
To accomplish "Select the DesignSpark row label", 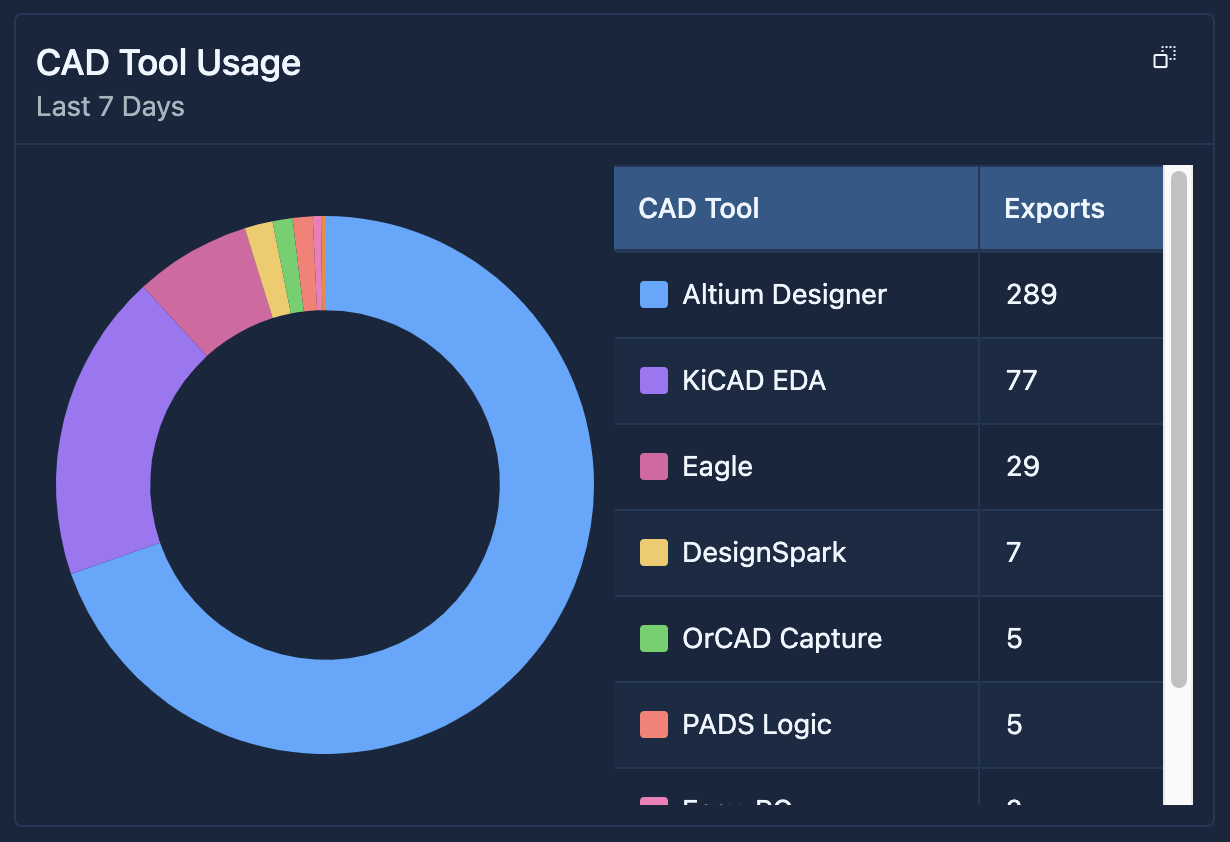I will pos(764,552).
